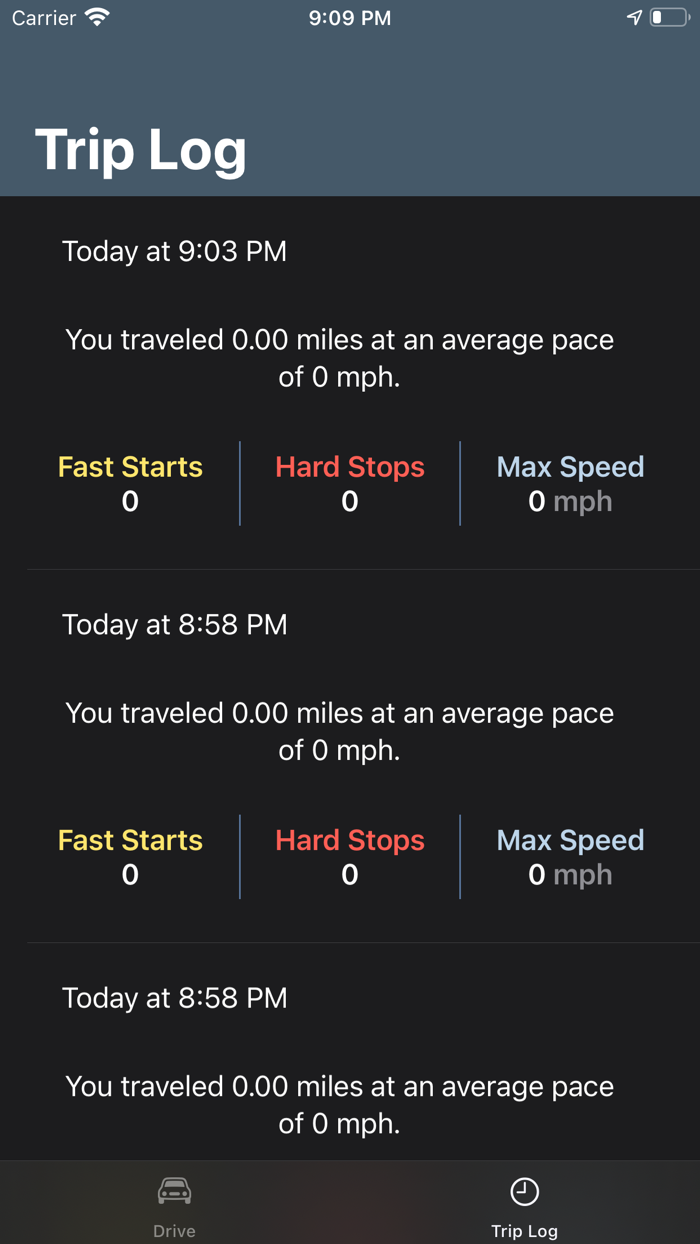Click the 0 mph max speed reading

pos(569,501)
